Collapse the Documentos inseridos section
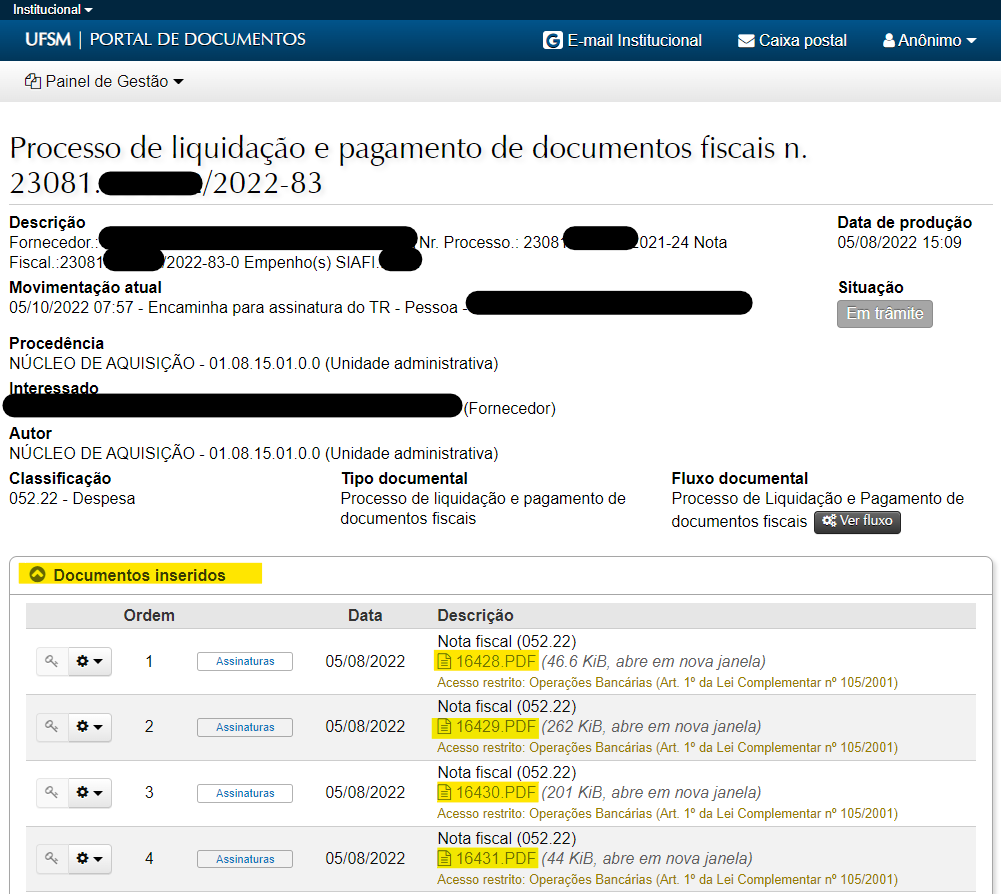Screen dimensions: 1001x894 [38, 575]
